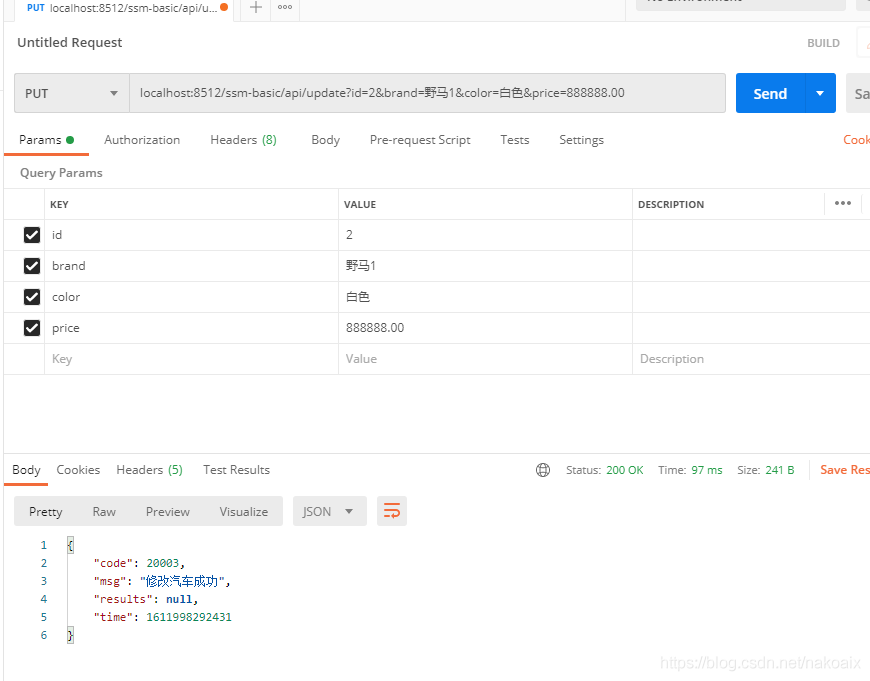Toggle the wrap lines icon in response
The image size is (870, 681).
click(392, 511)
